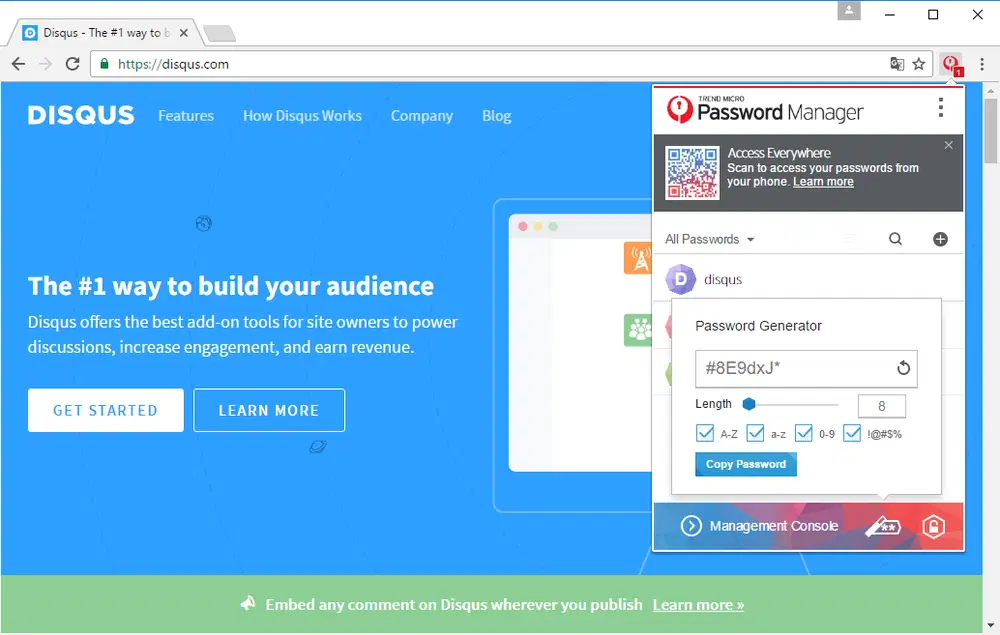Open How Disqus Works nav item
The image size is (1000, 635).
tap(302, 116)
